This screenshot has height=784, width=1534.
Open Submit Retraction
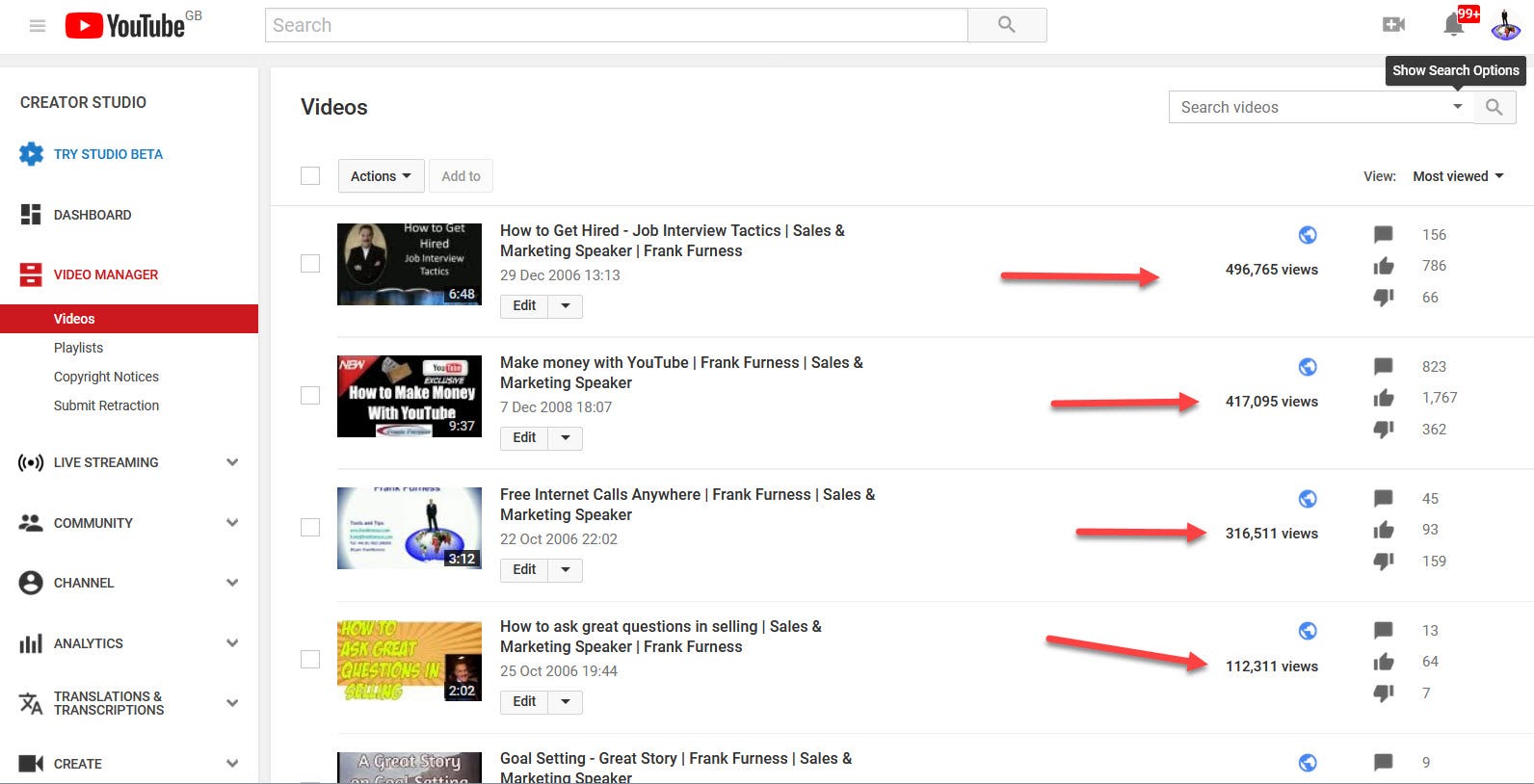(x=106, y=405)
